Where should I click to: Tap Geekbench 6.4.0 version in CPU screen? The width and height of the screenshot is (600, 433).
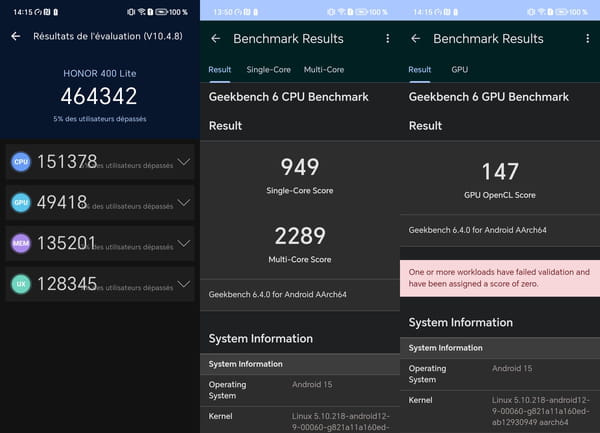click(277, 295)
